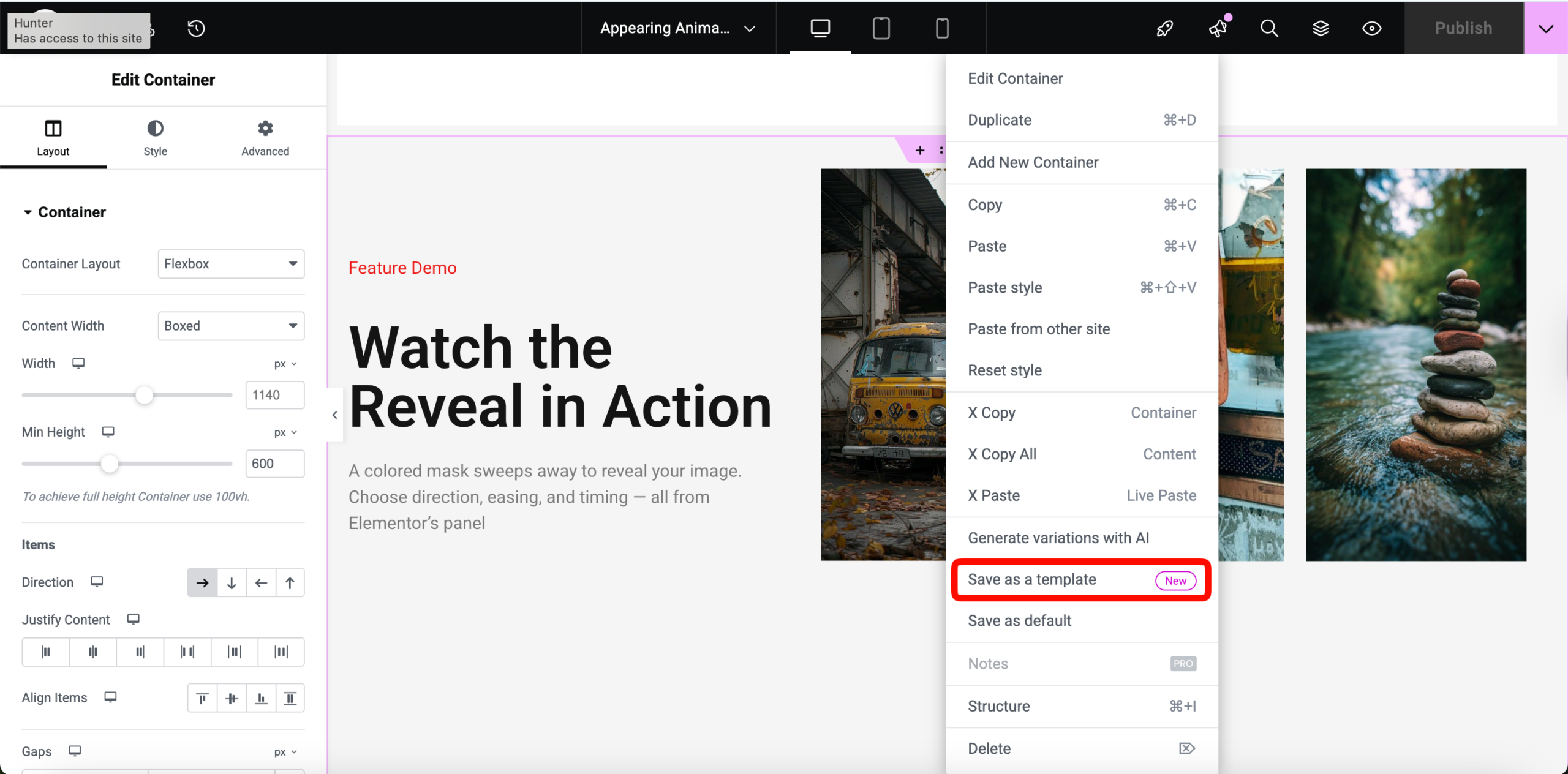Expand the Publish options arrow
Viewport: 1568px width, 774px height.
point(1545,28)
